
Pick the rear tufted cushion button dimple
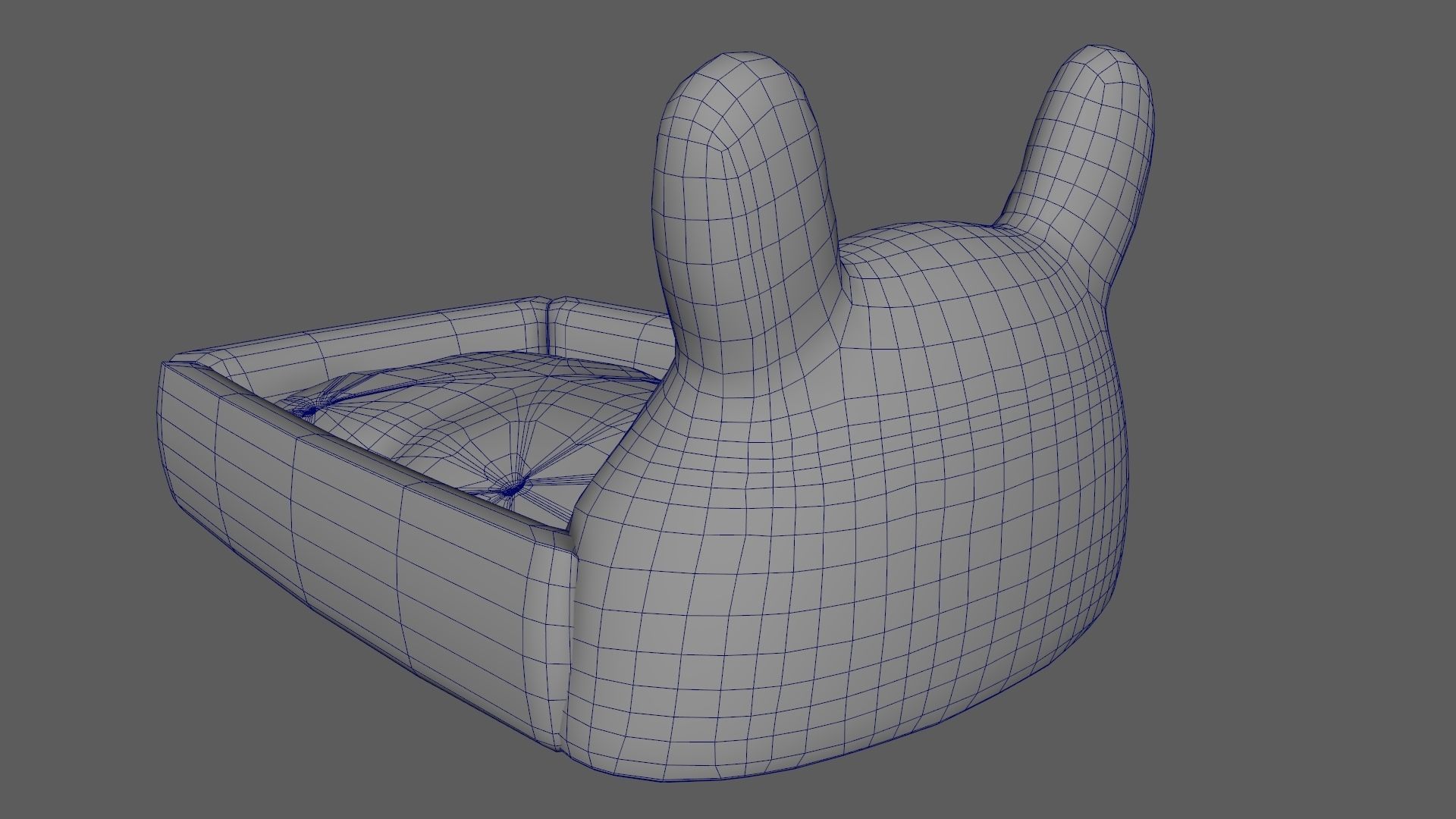point(311,409)
